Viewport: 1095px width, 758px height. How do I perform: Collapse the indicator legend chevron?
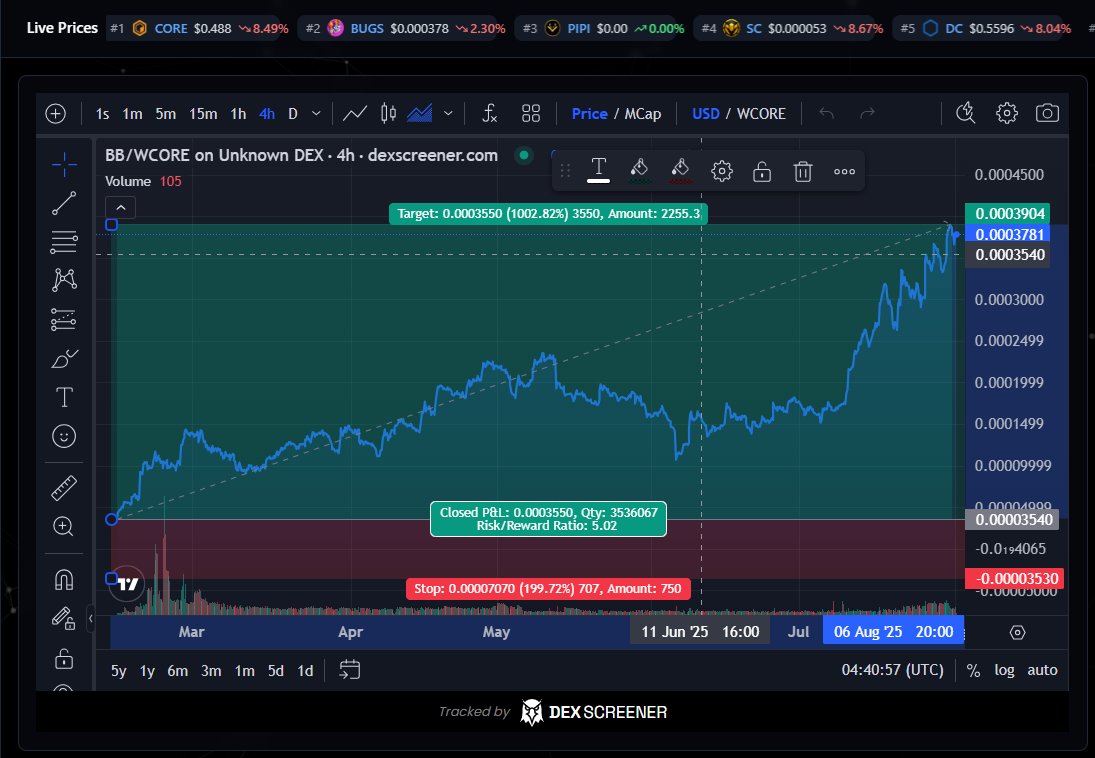click(x=121, y=207)
